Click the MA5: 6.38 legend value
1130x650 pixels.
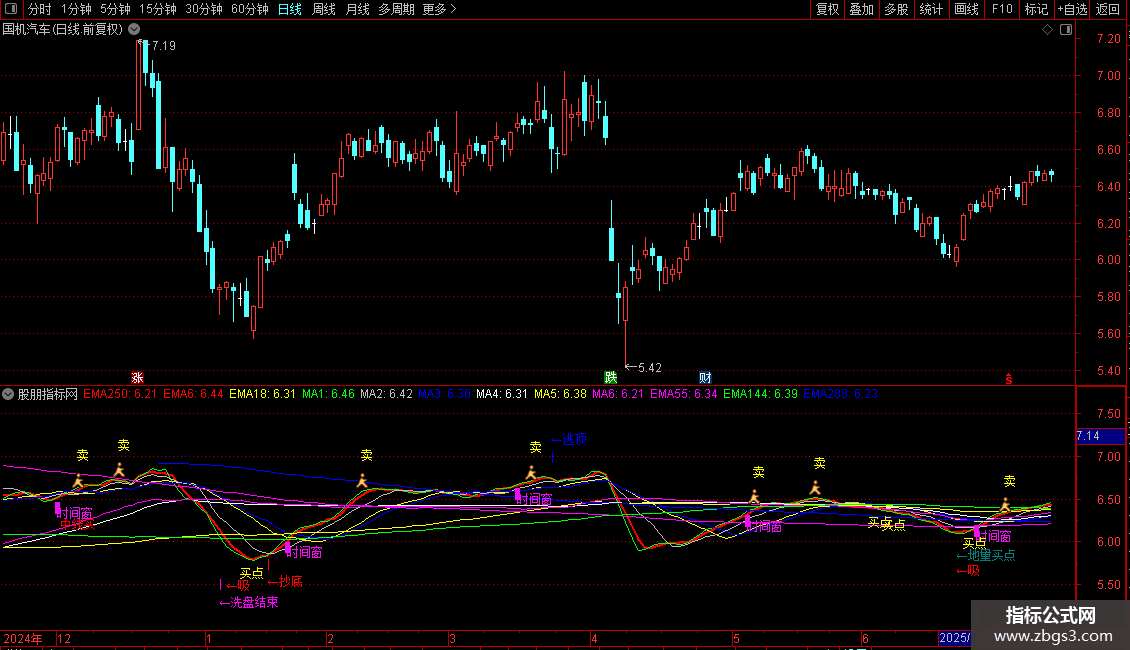[560, 394]
